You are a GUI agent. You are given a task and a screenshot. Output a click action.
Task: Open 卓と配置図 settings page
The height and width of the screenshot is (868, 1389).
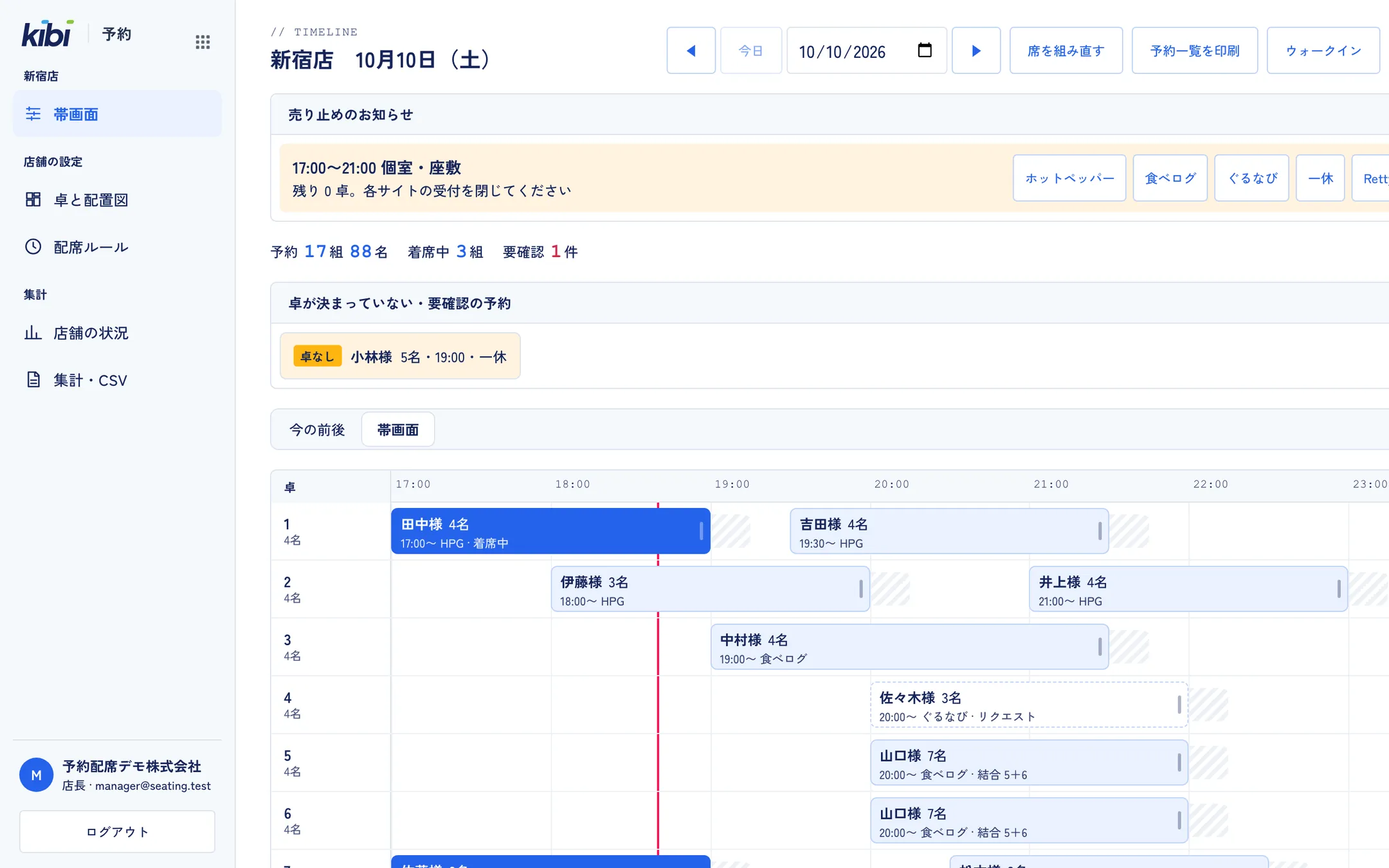point(117,200)
